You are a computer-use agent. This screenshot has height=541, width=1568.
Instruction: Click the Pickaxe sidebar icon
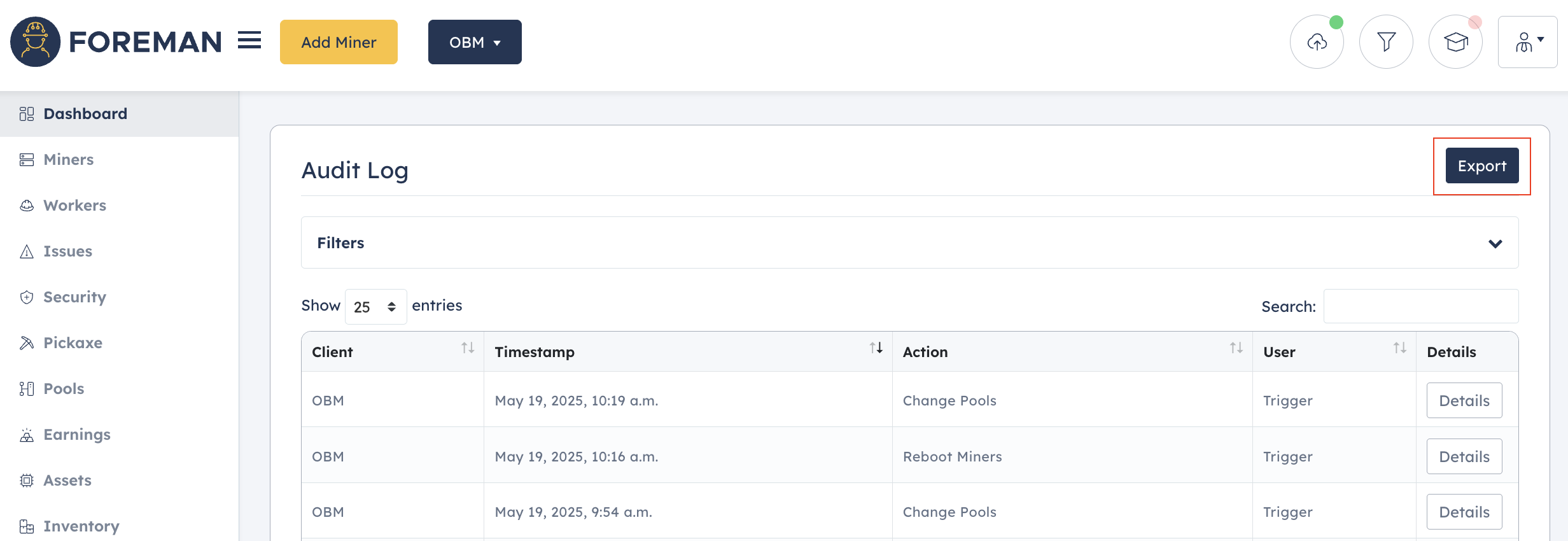(27, 343)
